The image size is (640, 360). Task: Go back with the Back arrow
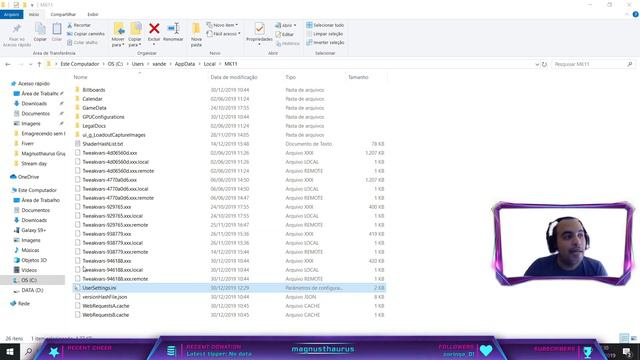click(8, 64)
